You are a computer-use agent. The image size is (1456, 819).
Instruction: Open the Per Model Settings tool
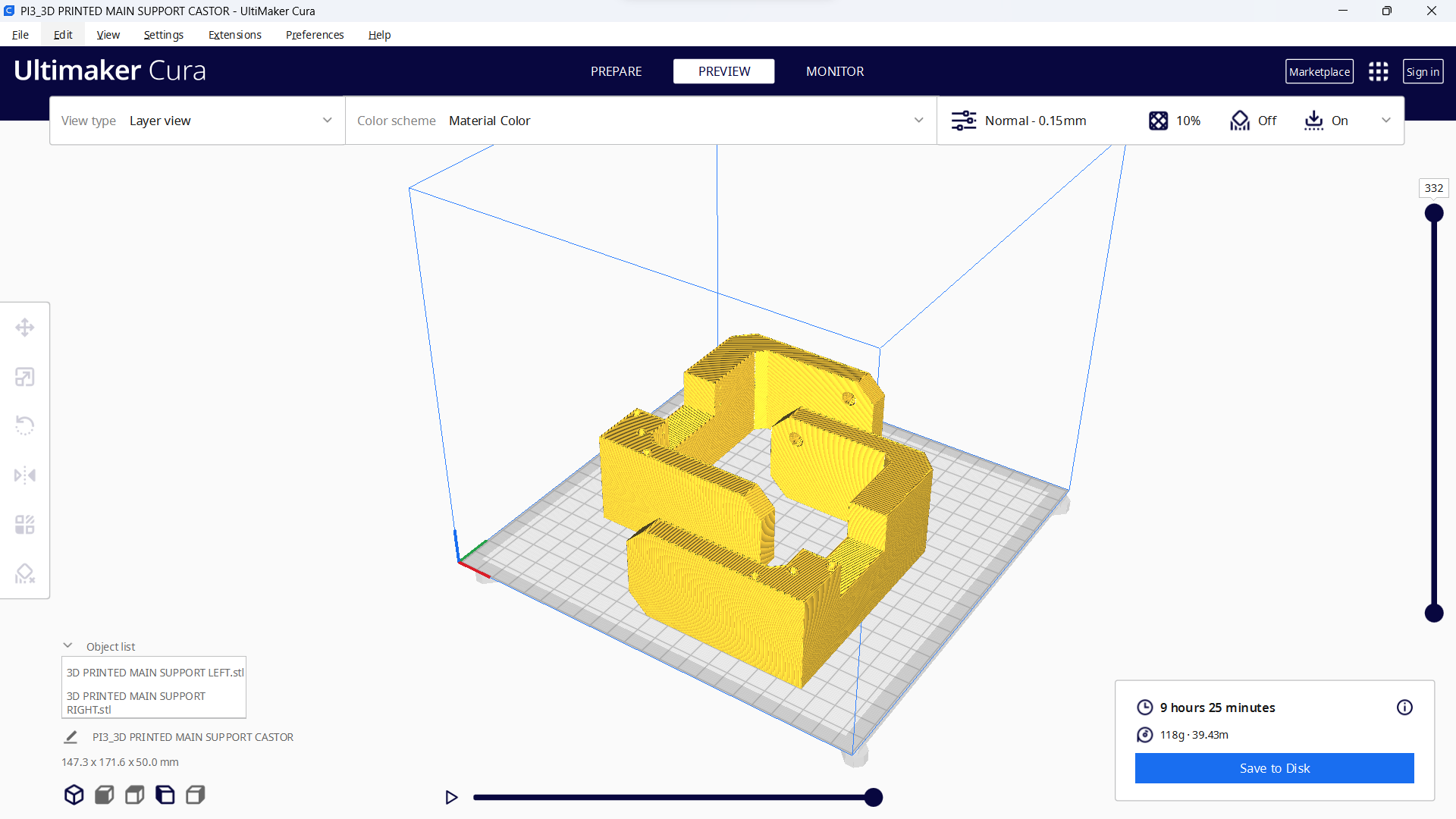25,525
